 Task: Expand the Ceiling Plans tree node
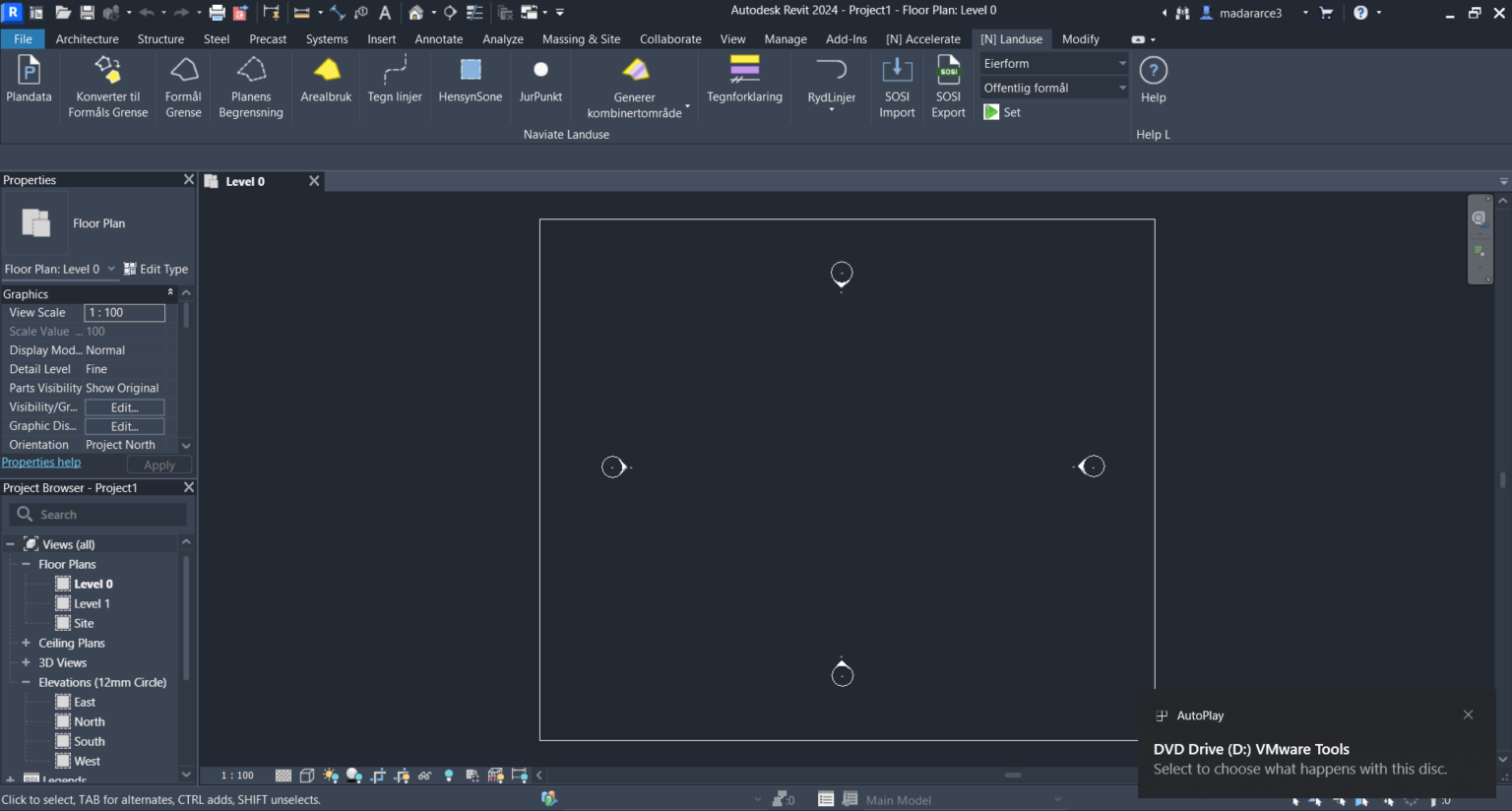point(27,643)
